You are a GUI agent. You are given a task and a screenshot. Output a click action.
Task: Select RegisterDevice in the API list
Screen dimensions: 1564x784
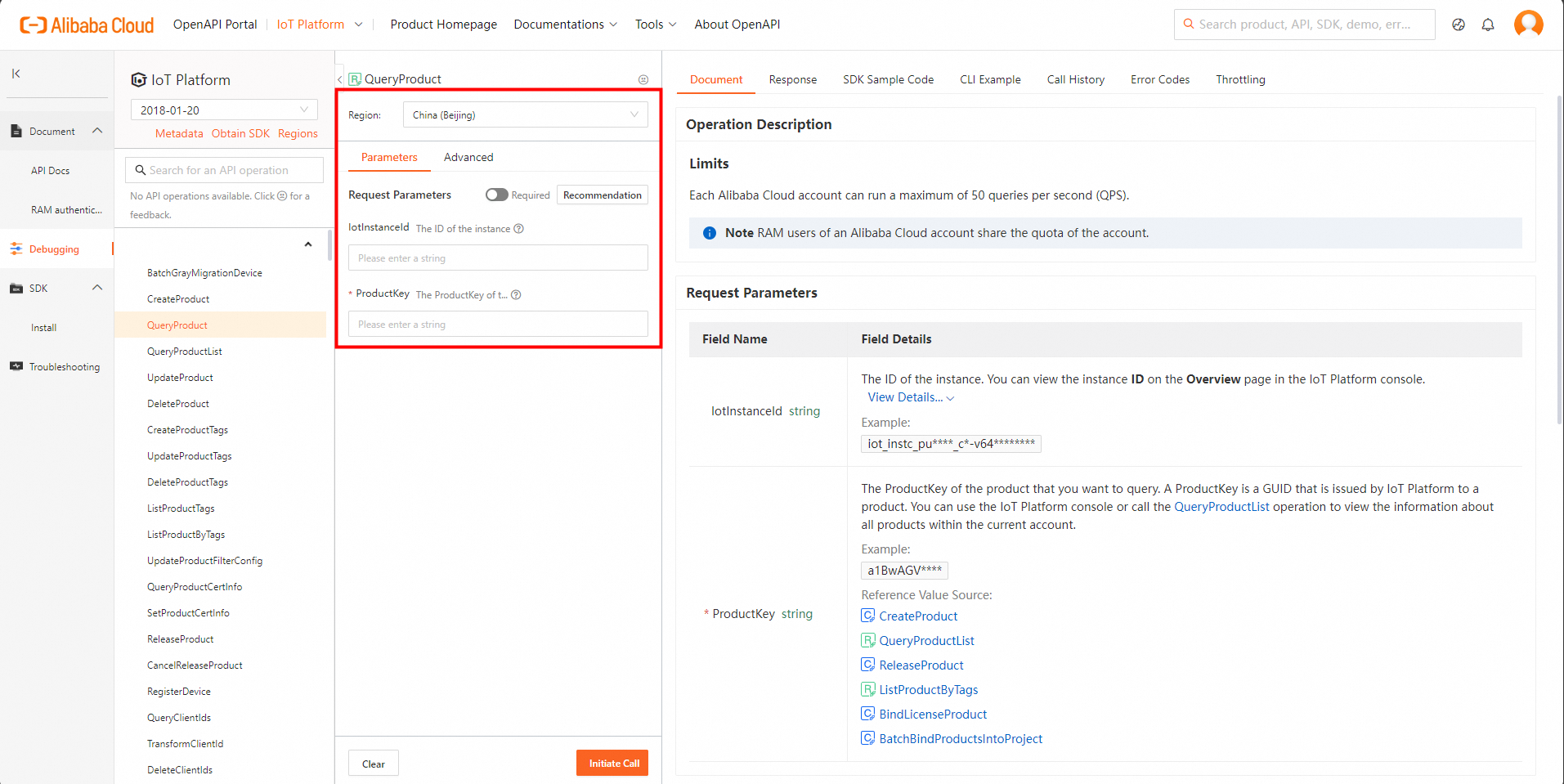(x=179, y=692)
